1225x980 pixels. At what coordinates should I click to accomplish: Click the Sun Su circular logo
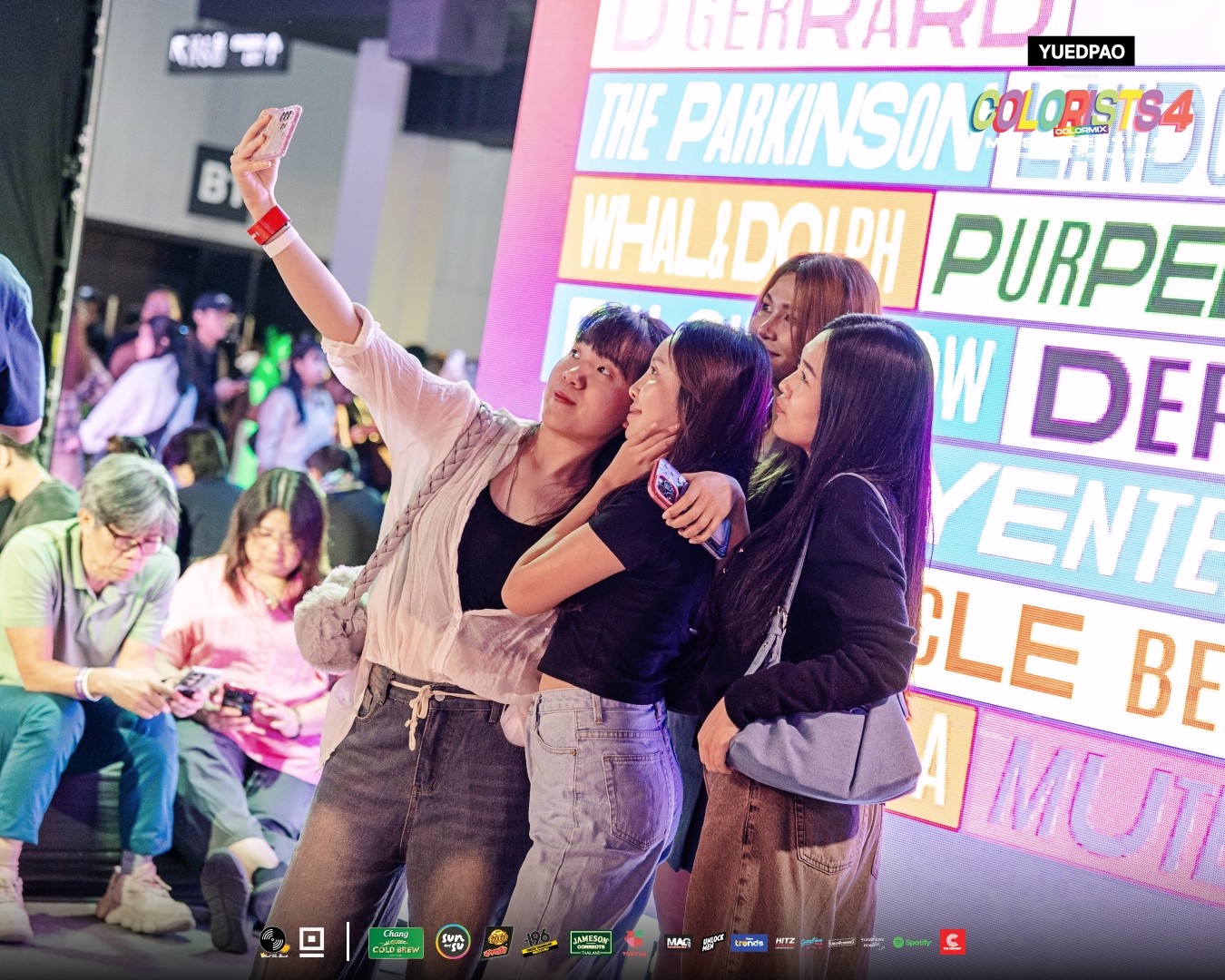(x=452, y=942)
